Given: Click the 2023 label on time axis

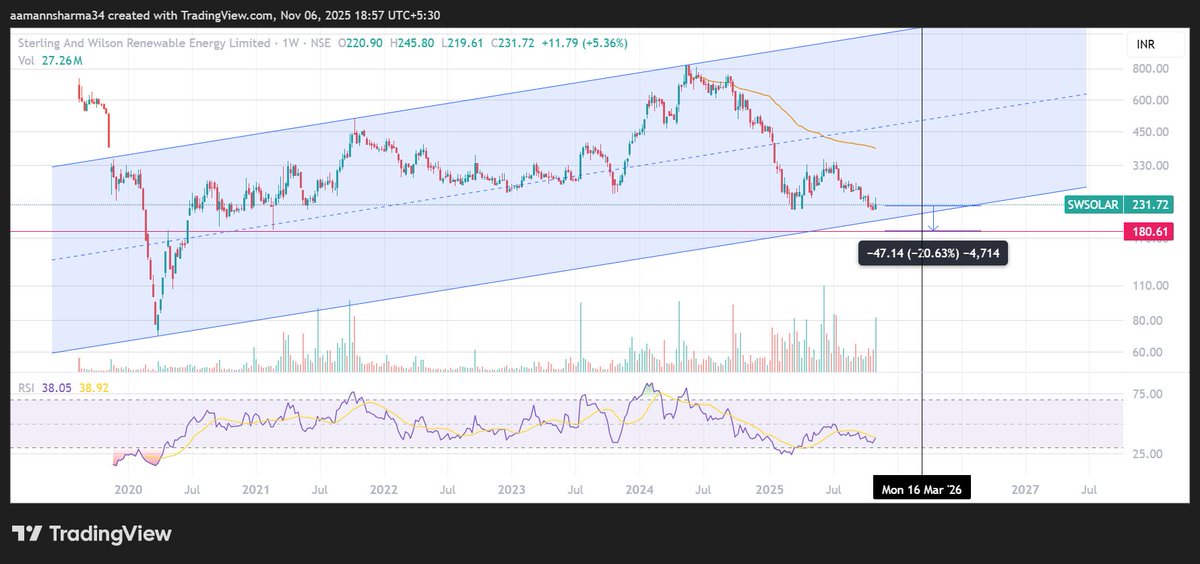Looking at the screenshot, I should pos(511,491).
